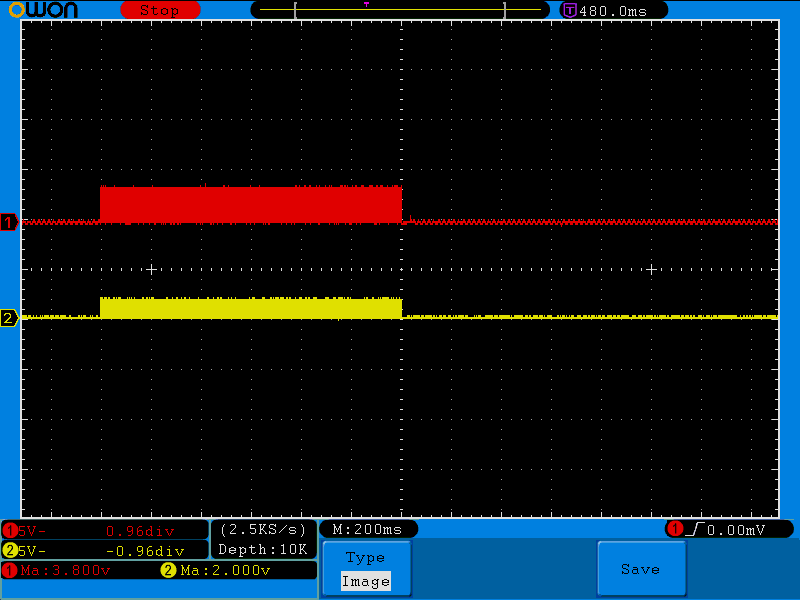Click the purple T horizontal position icon

(x=569, y=11)
